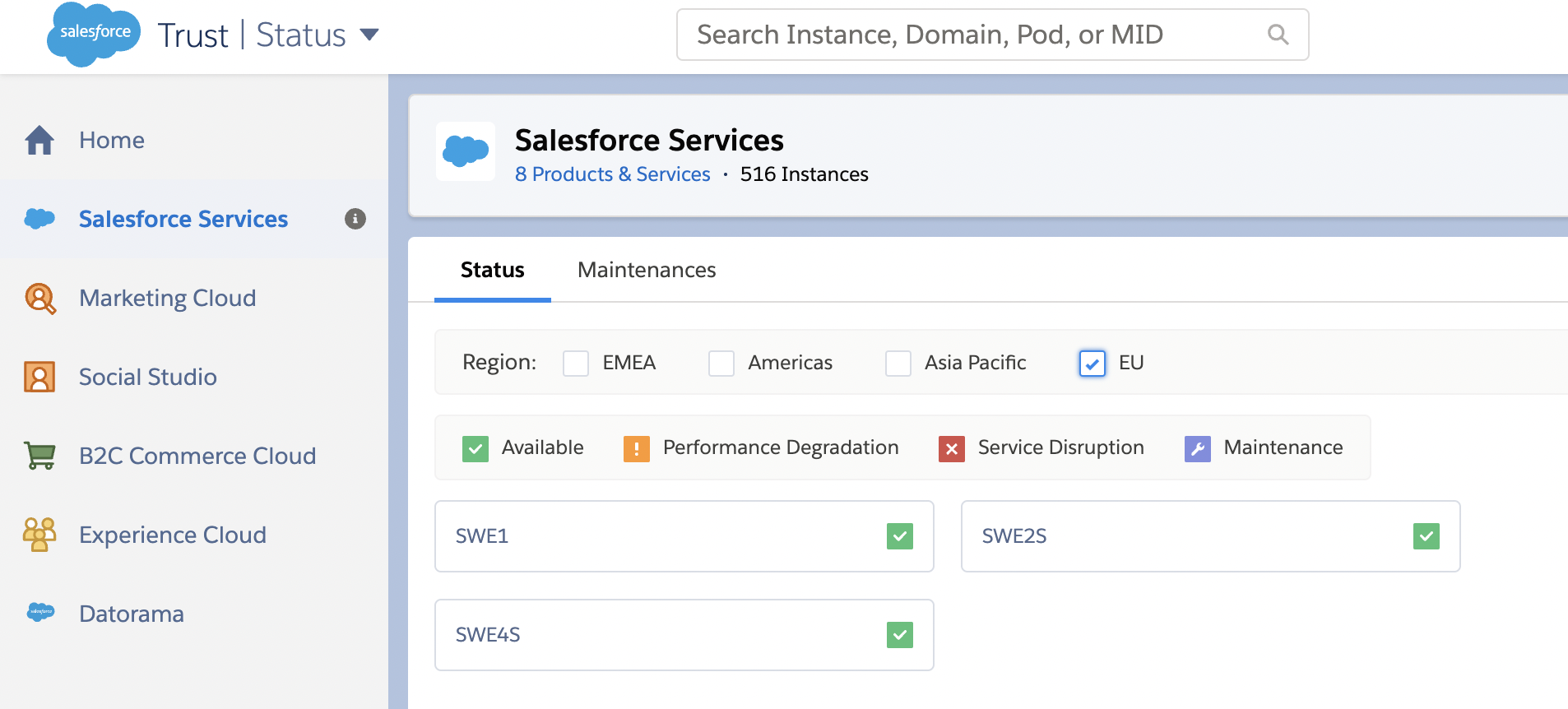Click the Salesforce Services header cloud icon
This screenshot has height=709, width=1568.
pyautogui.click(x=466, y=151)
